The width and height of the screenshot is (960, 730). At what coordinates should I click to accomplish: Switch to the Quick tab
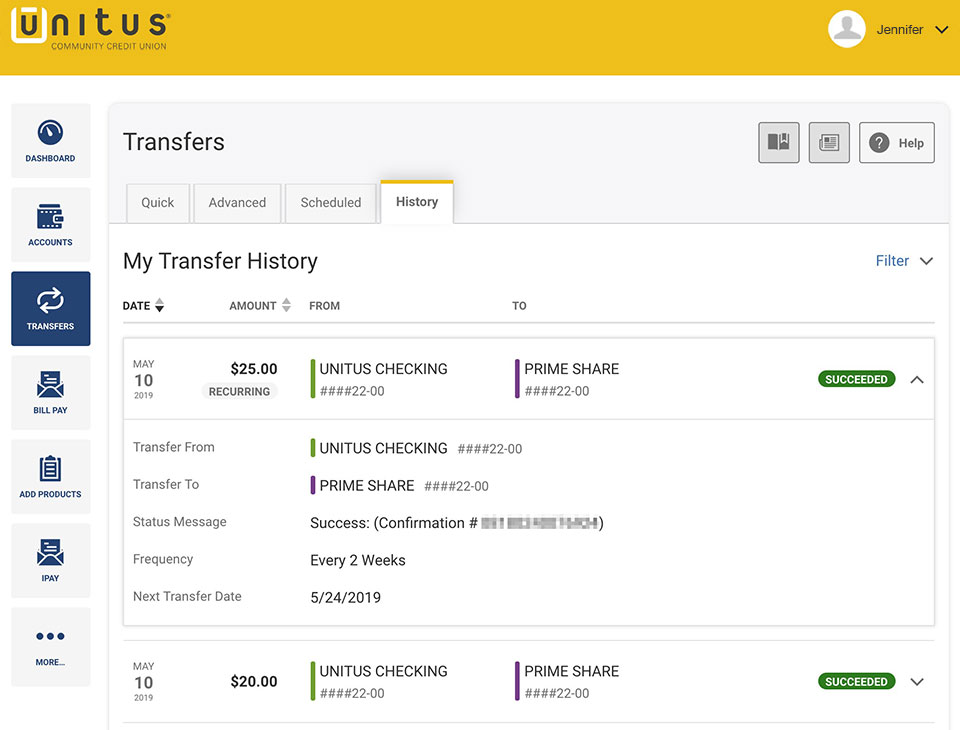[x=158, y=203]
